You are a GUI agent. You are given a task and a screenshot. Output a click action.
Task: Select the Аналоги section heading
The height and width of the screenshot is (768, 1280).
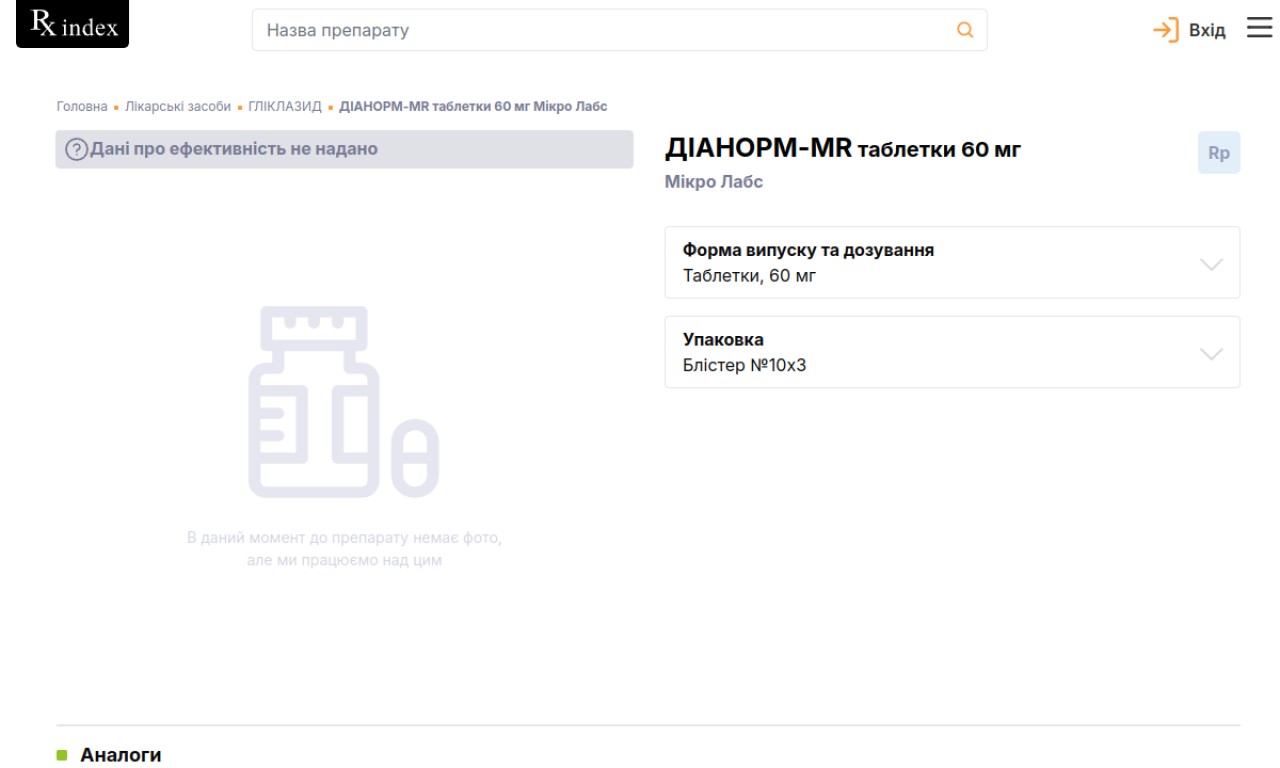point(120,755)
